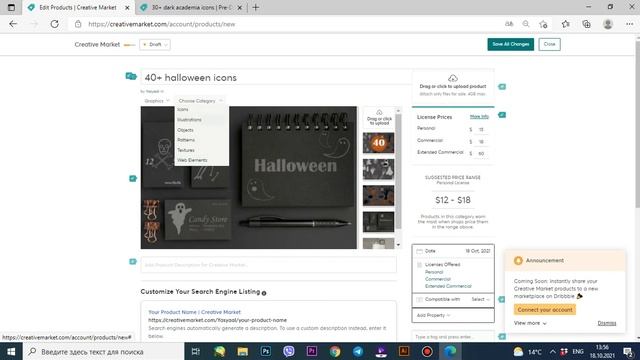Viewport: 640px width, 360px height.
Task: Open the More Info link for license prices
Action: tap(479, 117)
